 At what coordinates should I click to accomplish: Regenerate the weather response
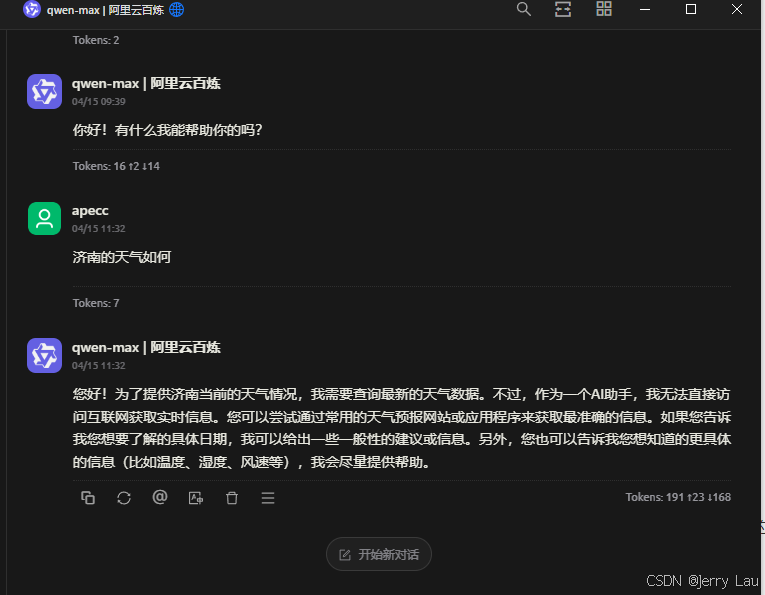[124, 498]
